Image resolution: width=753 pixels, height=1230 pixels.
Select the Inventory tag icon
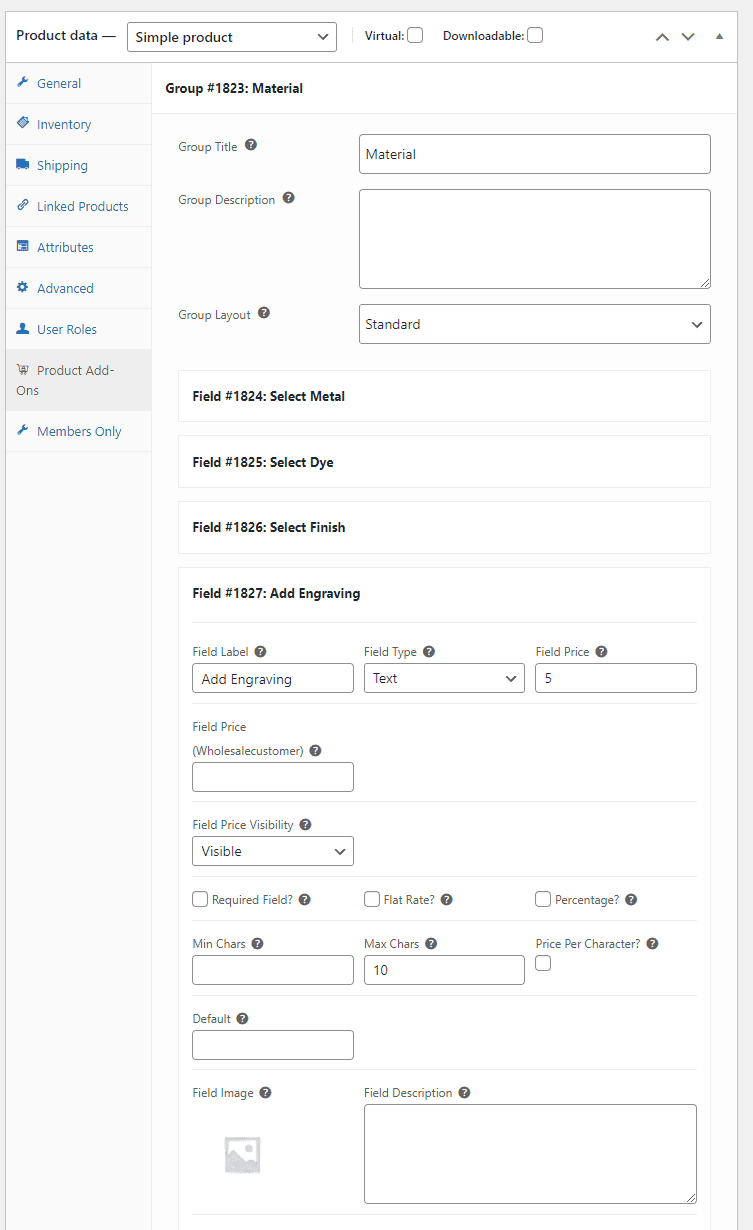(23, 124)
